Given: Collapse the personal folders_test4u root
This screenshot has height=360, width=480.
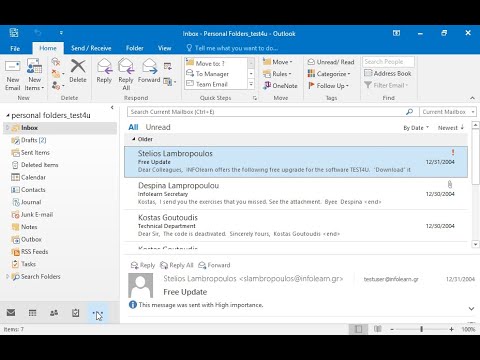Looking at the screenshot, I should coord(8,116).
